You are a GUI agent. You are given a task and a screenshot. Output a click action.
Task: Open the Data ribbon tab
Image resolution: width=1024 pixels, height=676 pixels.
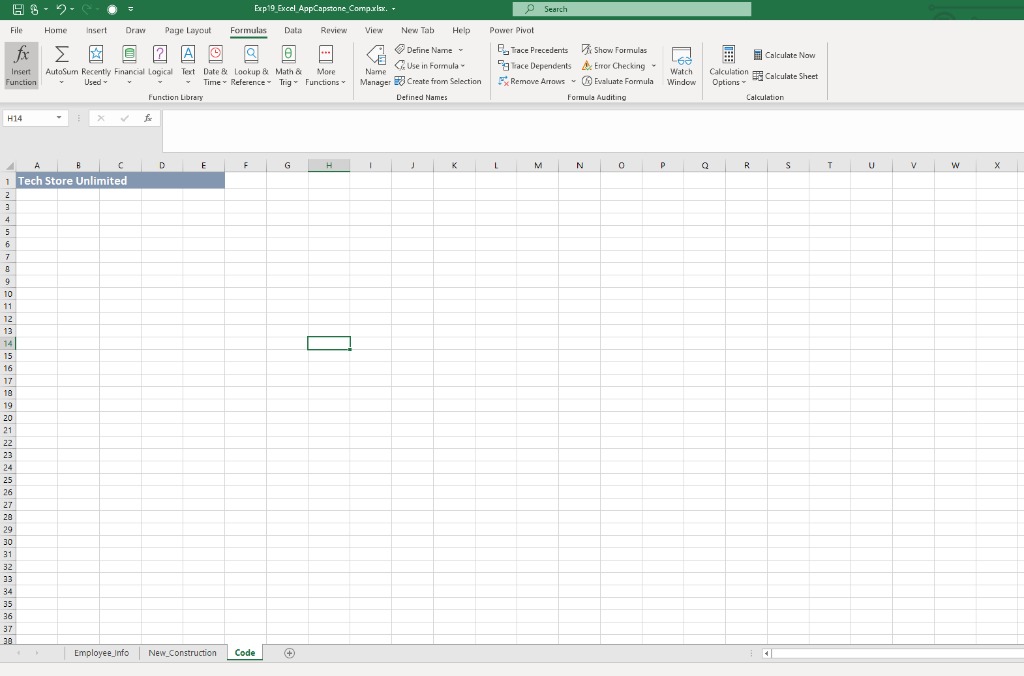pos(292,30)
